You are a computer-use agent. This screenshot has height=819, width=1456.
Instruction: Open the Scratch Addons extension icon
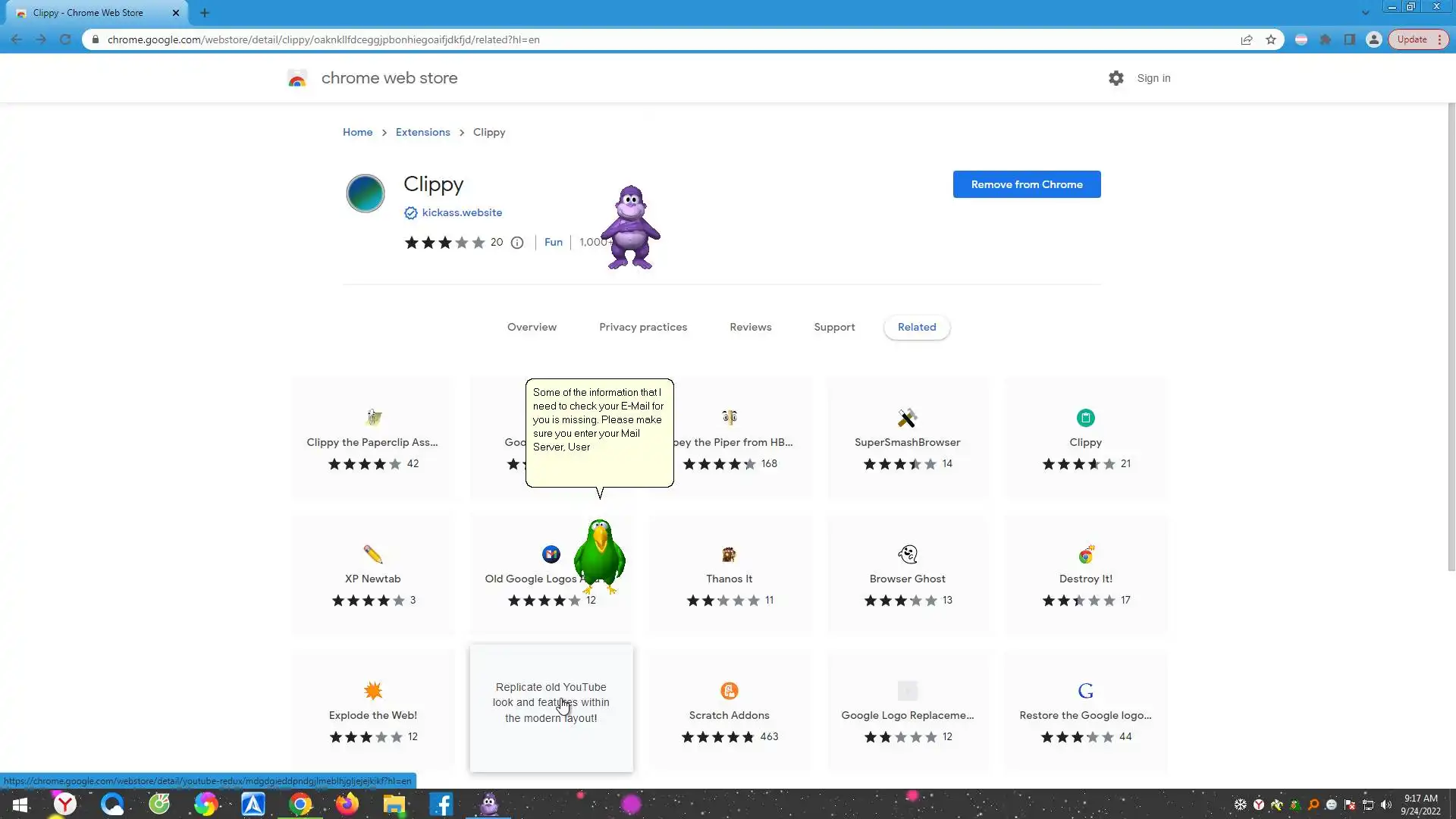click(729, 691)
